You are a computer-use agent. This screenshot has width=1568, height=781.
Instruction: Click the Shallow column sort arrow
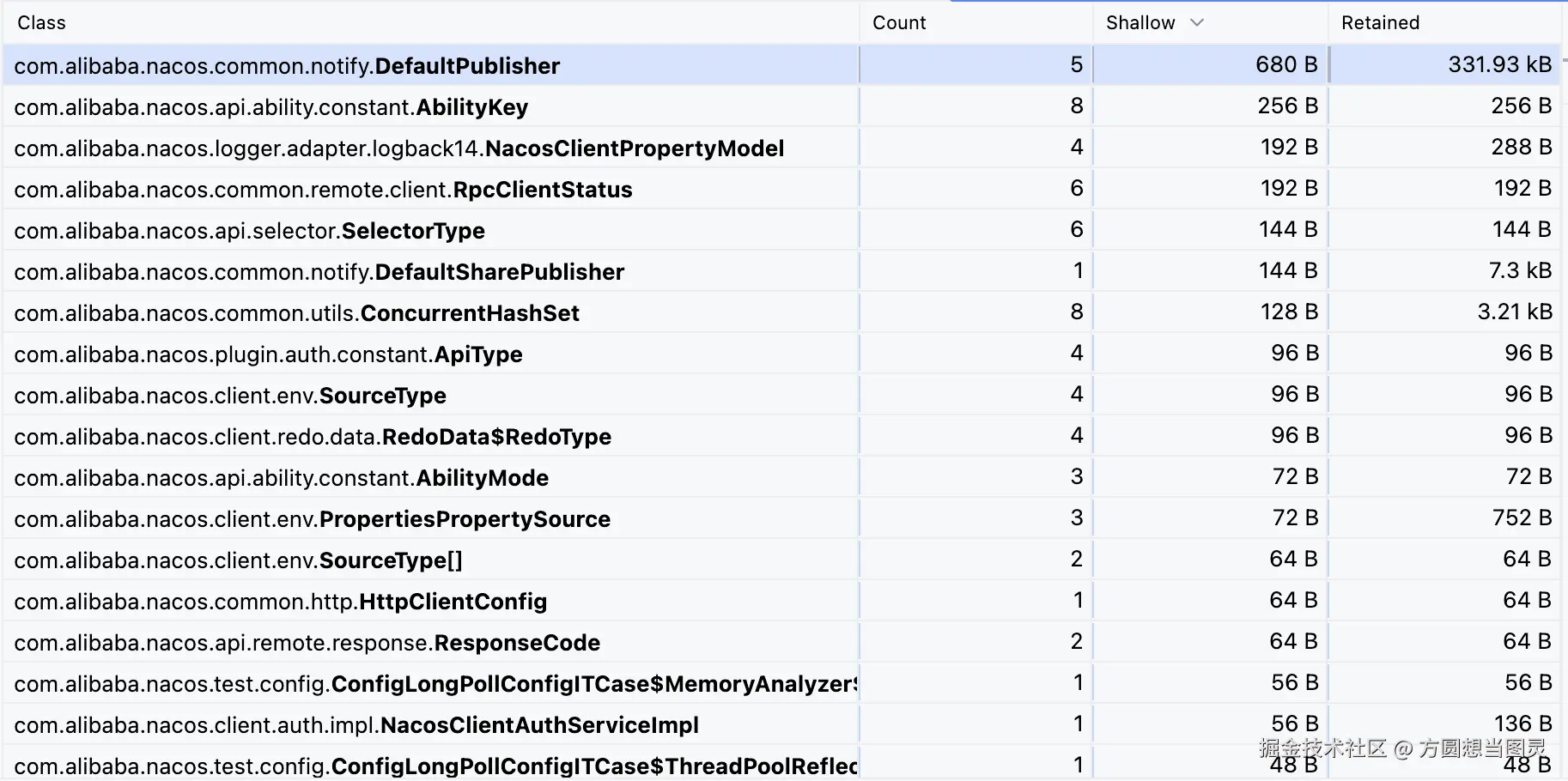1197,23
